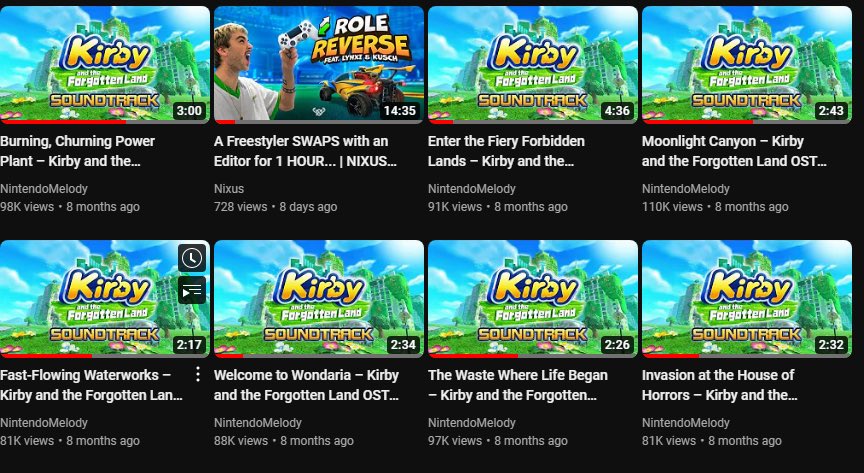Screen dimensions: 864x473
Task: Click the Watch later clock icon
Action: [192, 258]
